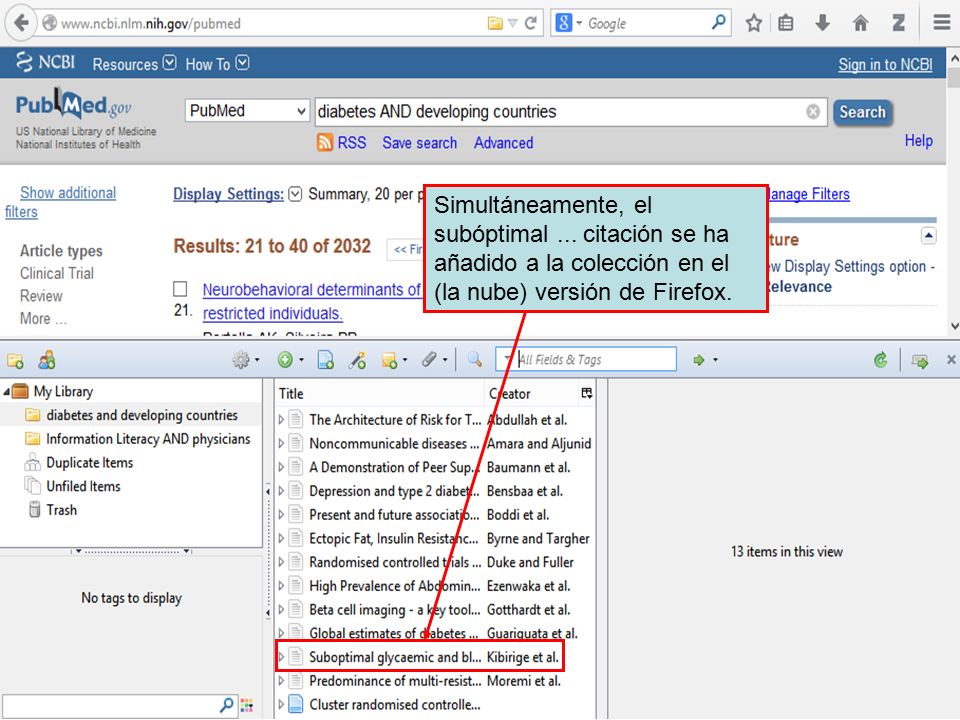Select Unfiled Items in library

(83, 487)
